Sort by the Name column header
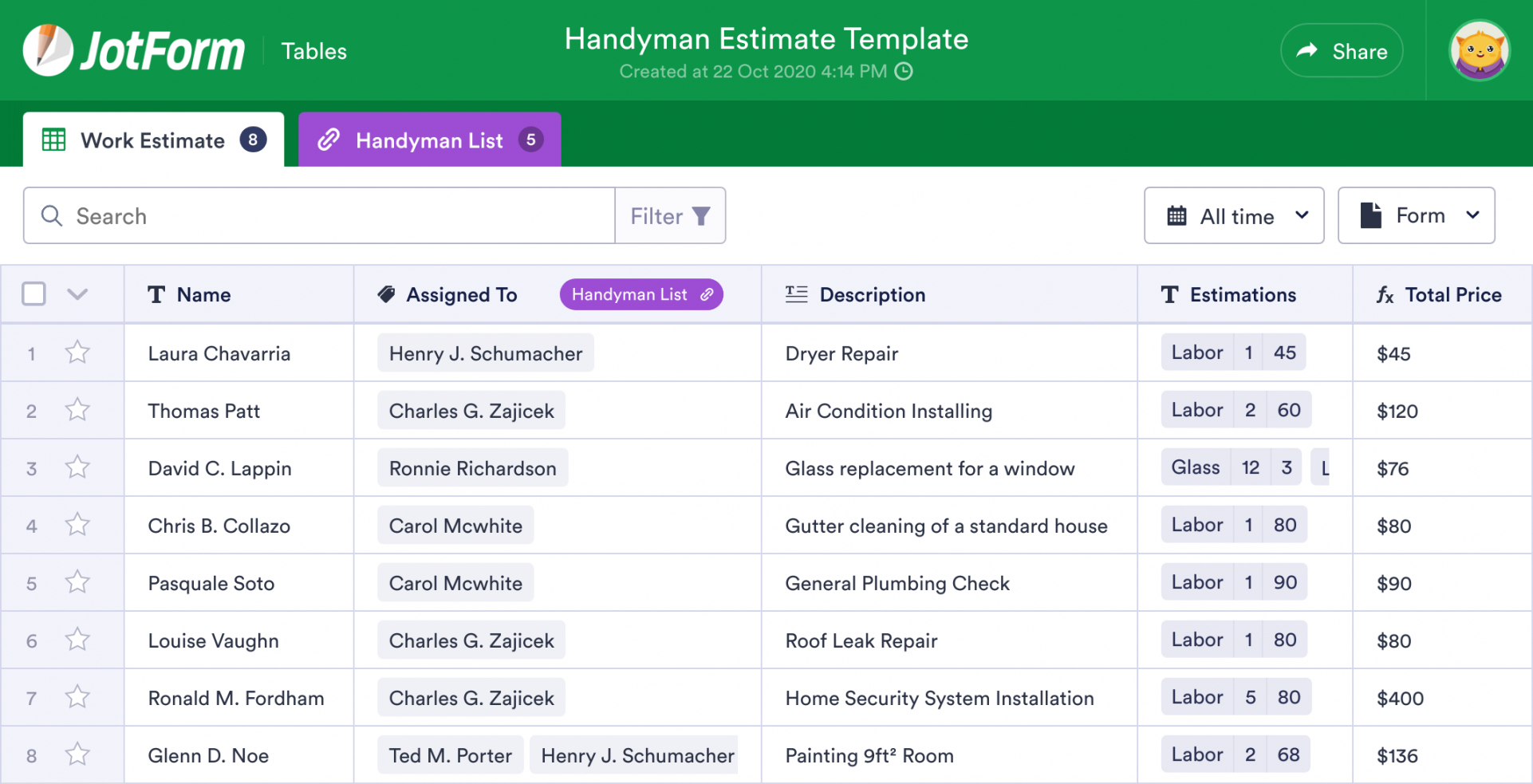This screenshot has width=1533, height=784. [238, 294]
